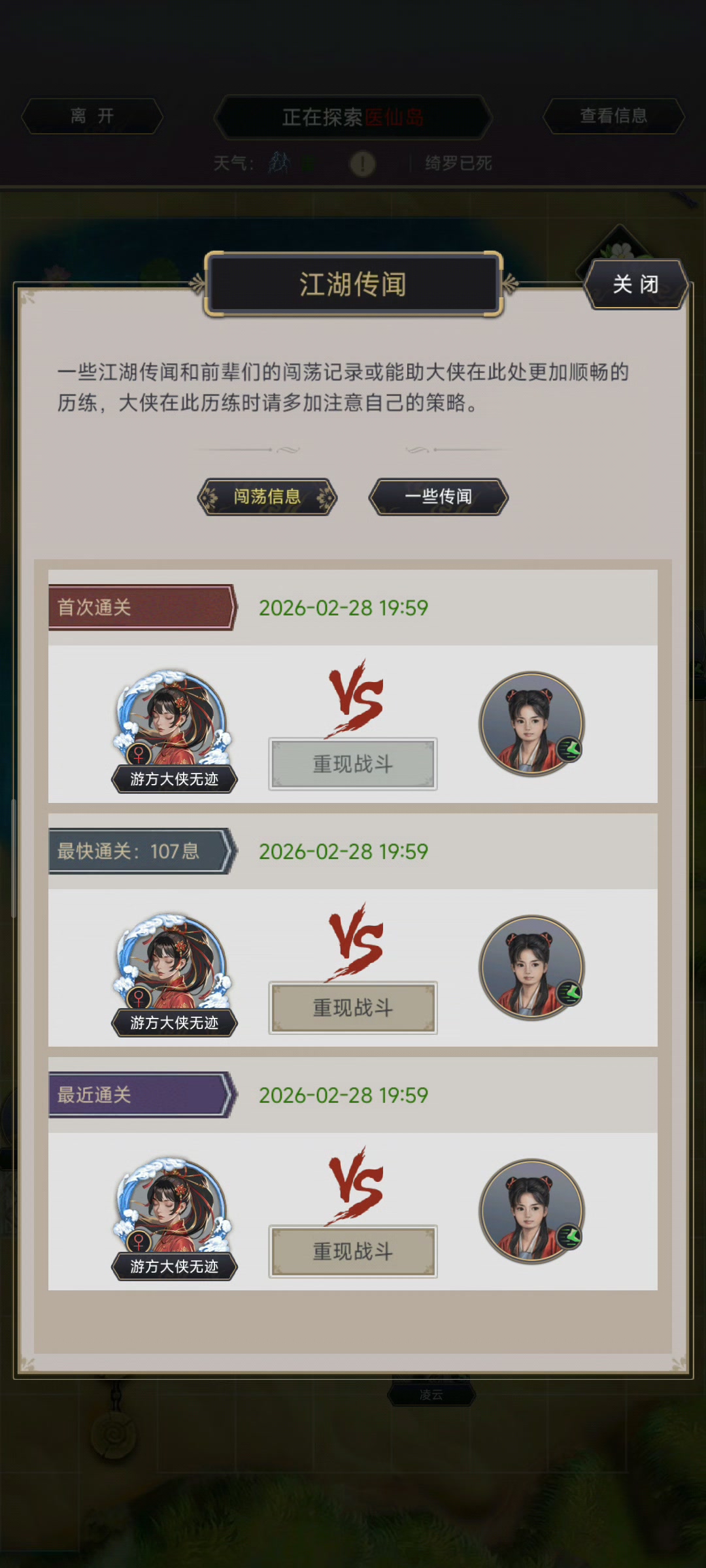Select opponent portrait in 最快通关 row

click(531, 968)
